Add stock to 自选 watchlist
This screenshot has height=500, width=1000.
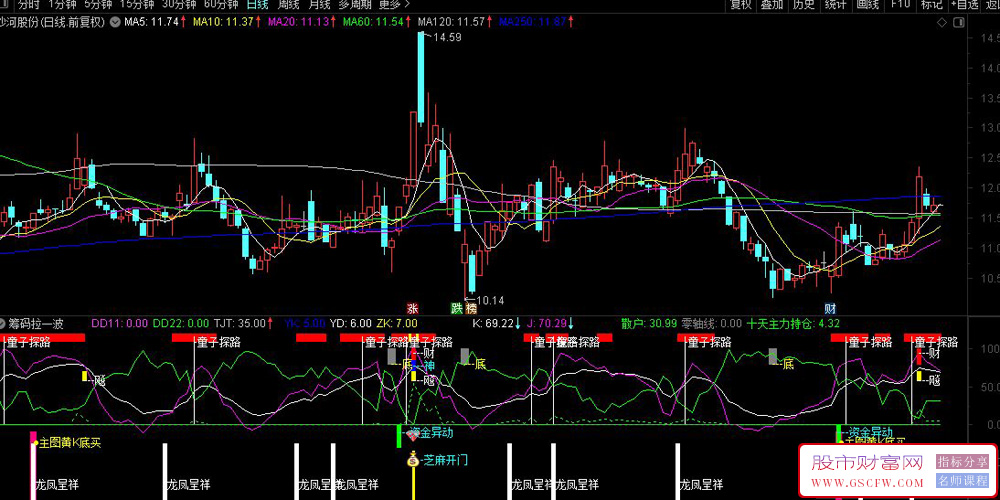964,4
